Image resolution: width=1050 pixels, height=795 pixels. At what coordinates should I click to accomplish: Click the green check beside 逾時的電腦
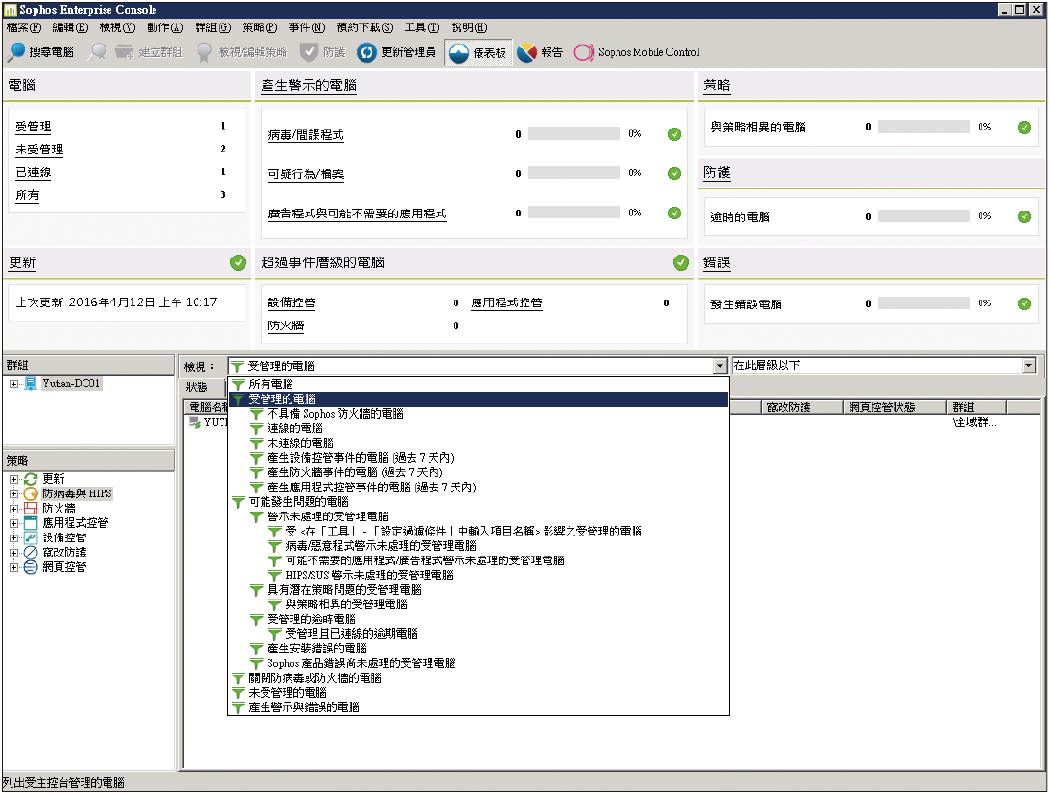[1024, 217]
